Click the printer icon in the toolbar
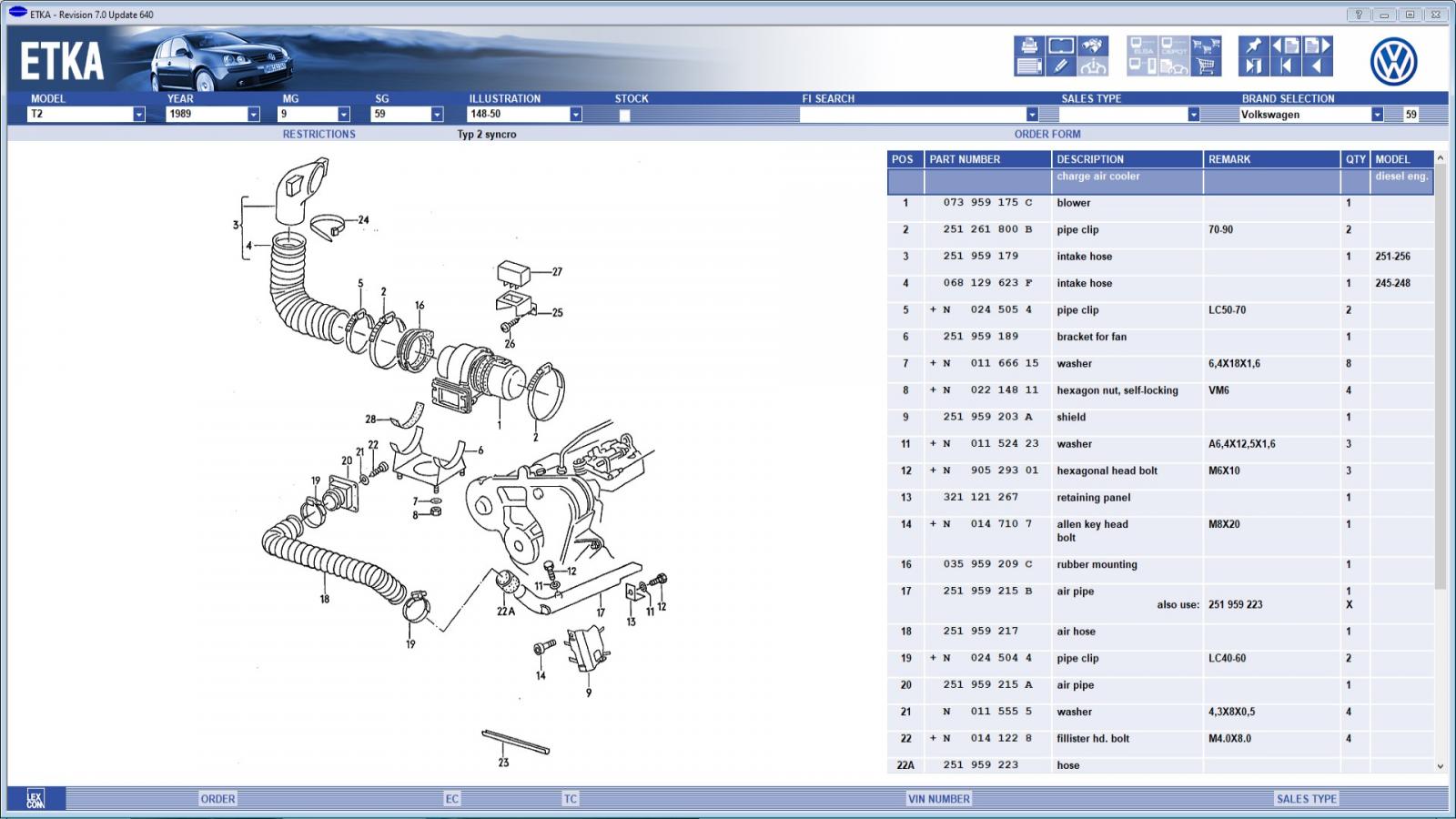The image size is (1456, 819). [x=1029, y=45]
